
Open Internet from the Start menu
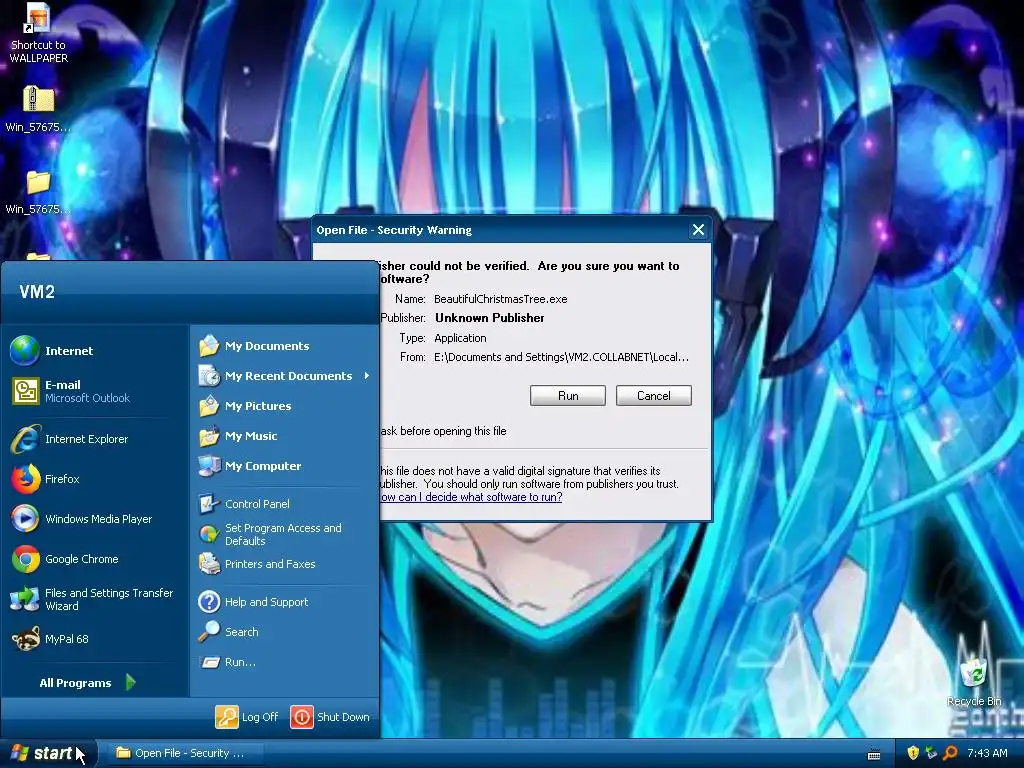[x=69, y=351]
